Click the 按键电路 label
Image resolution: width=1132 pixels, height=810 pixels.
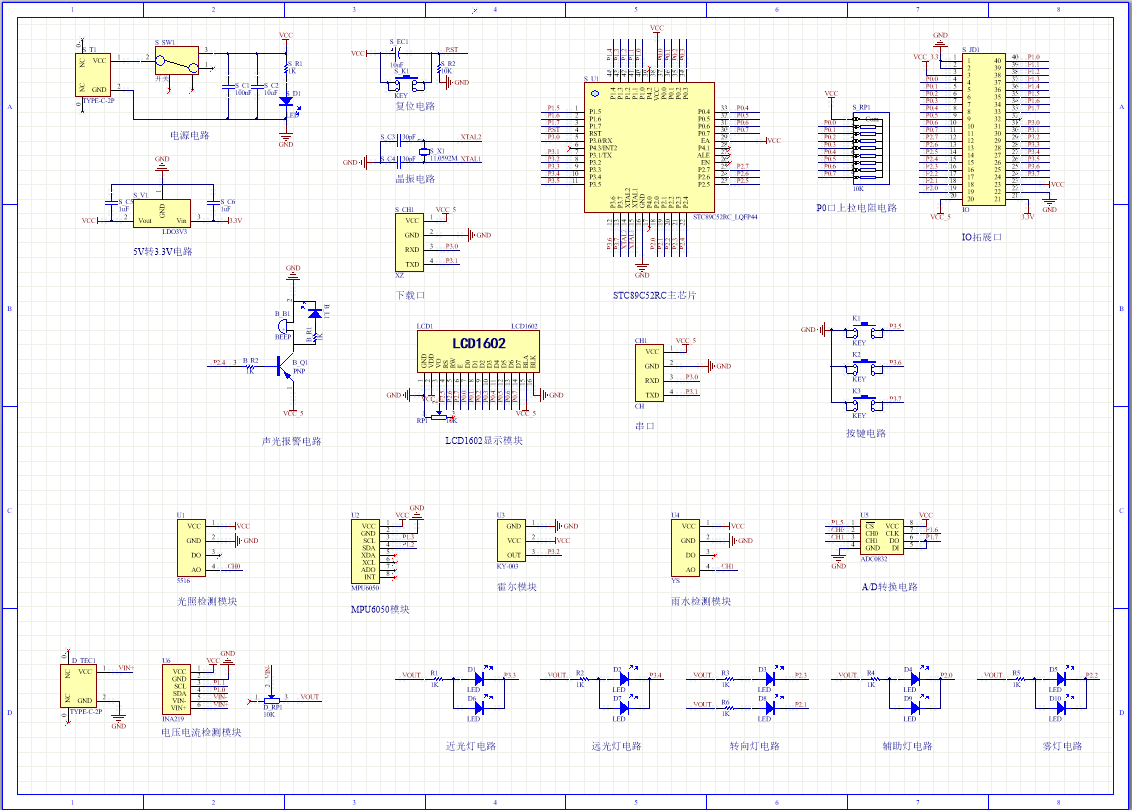[866, 433]
